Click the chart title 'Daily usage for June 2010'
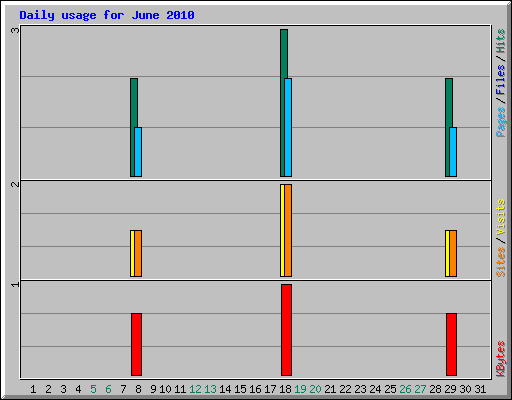 (107, 15)
